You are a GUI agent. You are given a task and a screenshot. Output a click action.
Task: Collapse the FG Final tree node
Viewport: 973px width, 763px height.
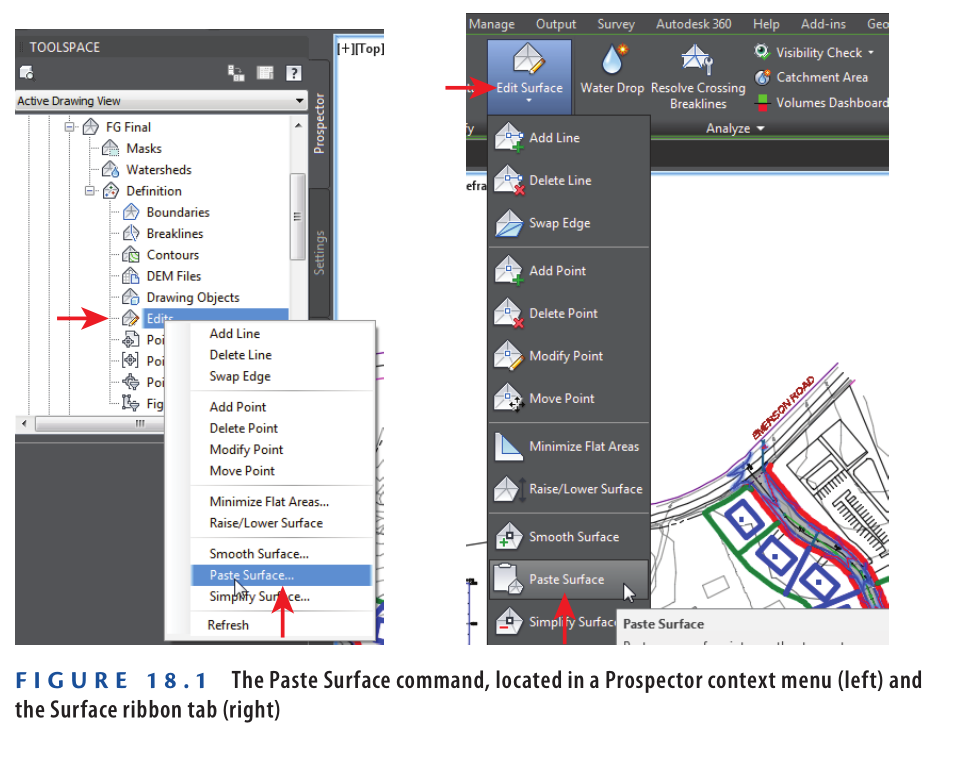click(x=70, y=128)
